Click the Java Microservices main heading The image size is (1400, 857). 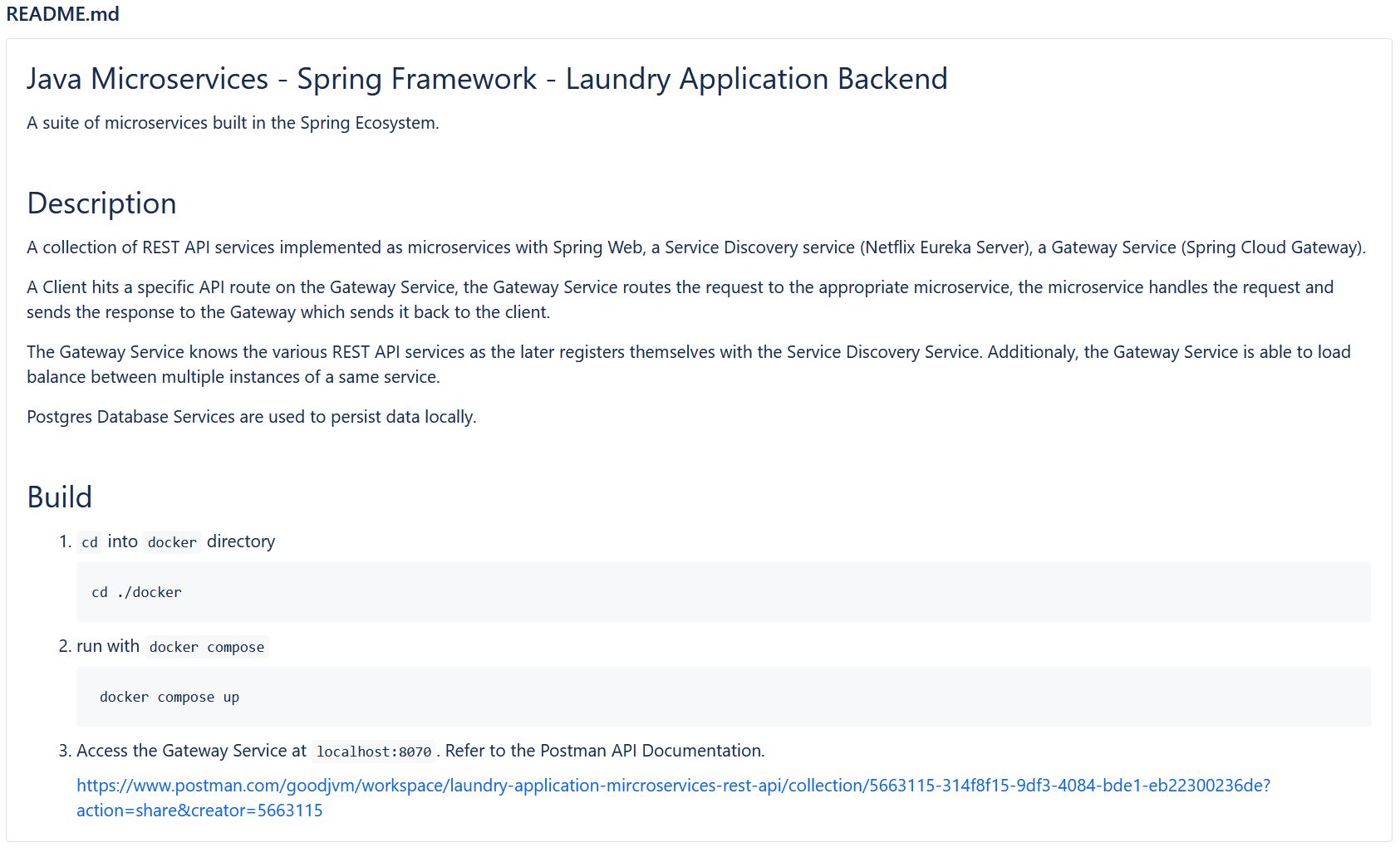pyautogui.click(x=486, y=79)
